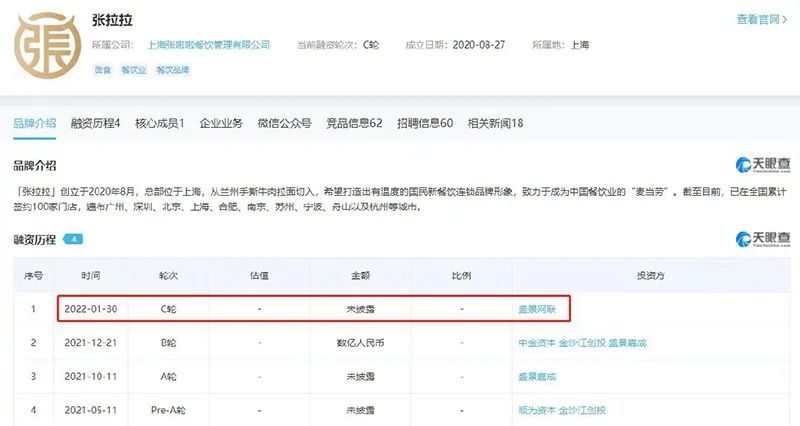Click the 融资历程 count badge 4
Image resolution: width=800 pixels, height=426 pixels.
pyautogui.click(x=73, y=239)
